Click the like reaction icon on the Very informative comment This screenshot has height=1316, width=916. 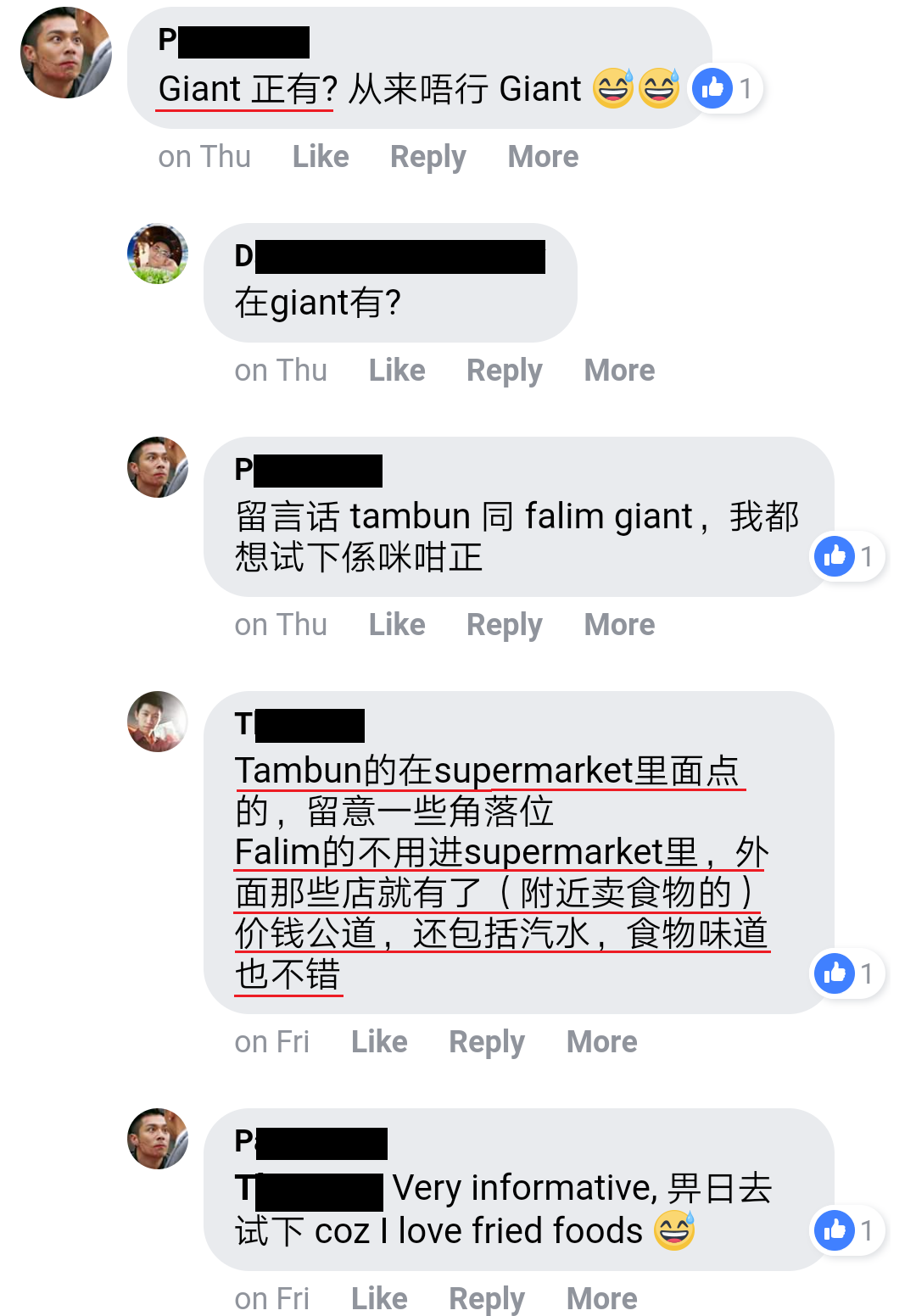tap(835, 1230)
